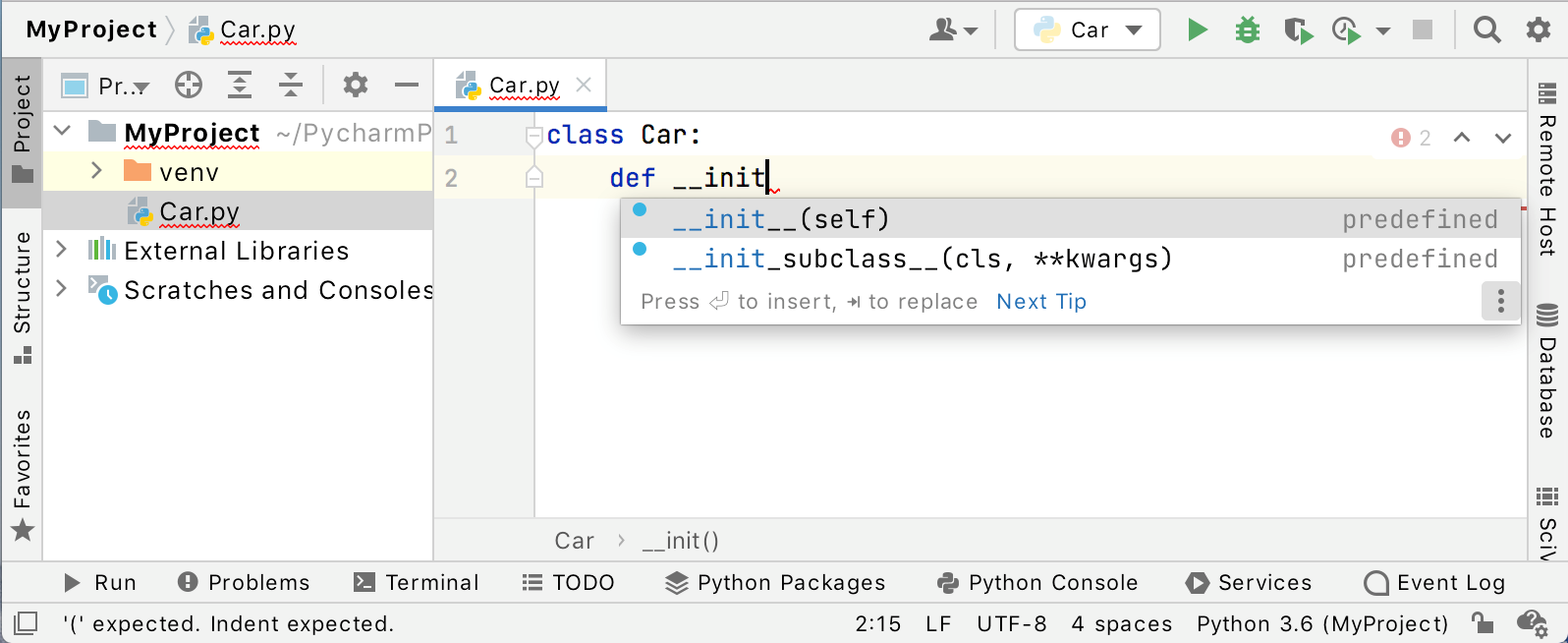Open Python 3.6 interpreter selector
The image size is (1568, 643).
coord(1322,623)
